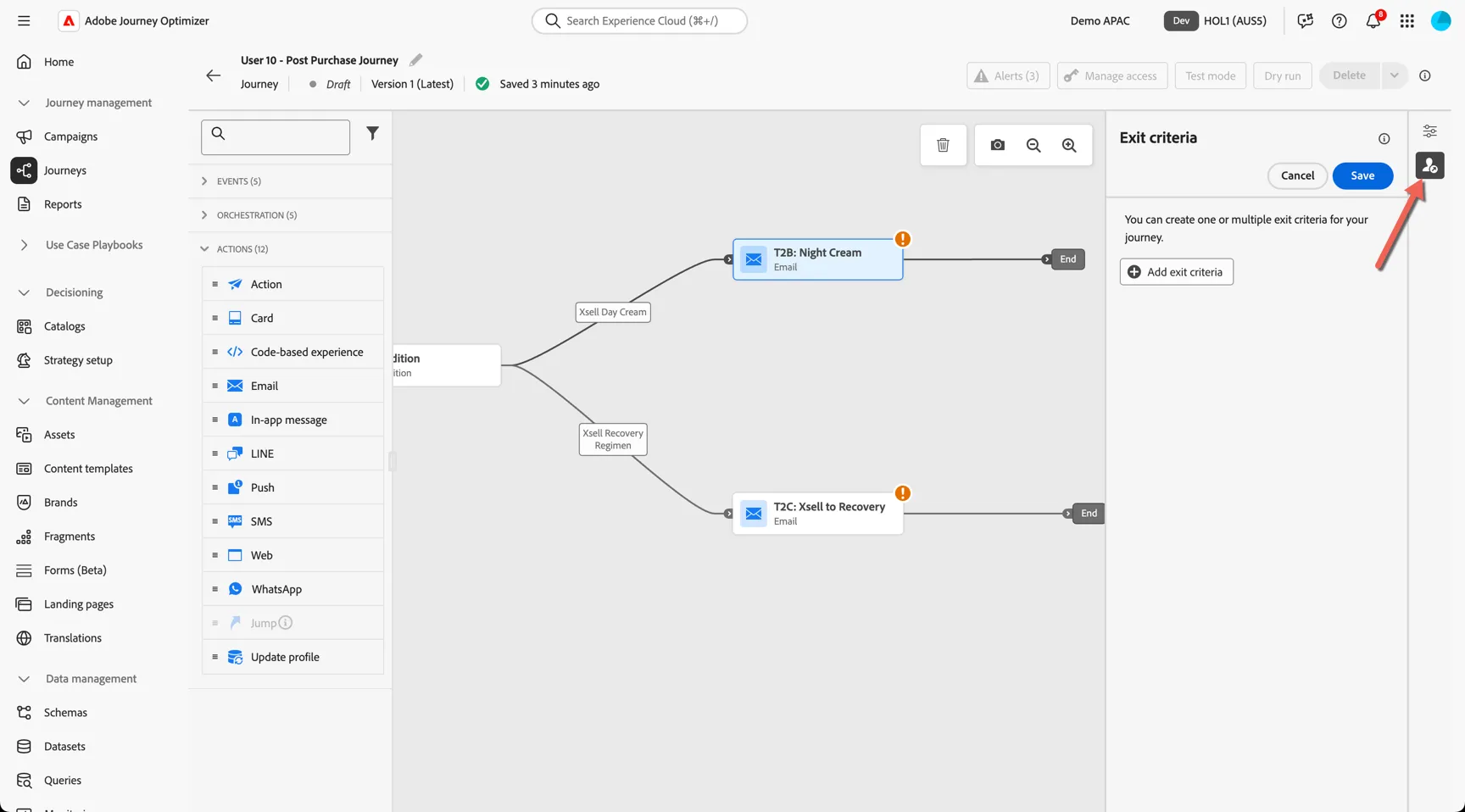Show journey information icon next to Delete
1465x812 pixels.
click(1425, 75)
